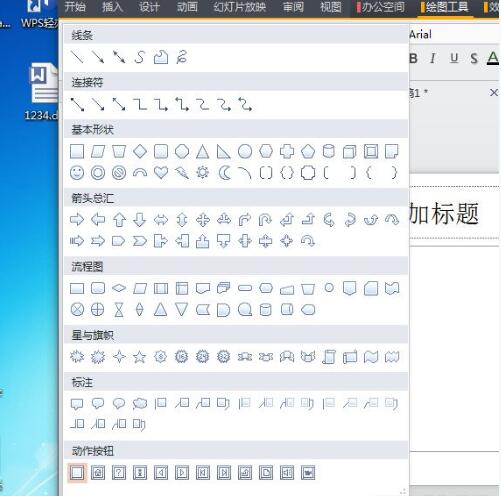The width and height of the screenshot is (501, 496).
Task: Insert the flowchart decision diamond
Action: point(119,288)
